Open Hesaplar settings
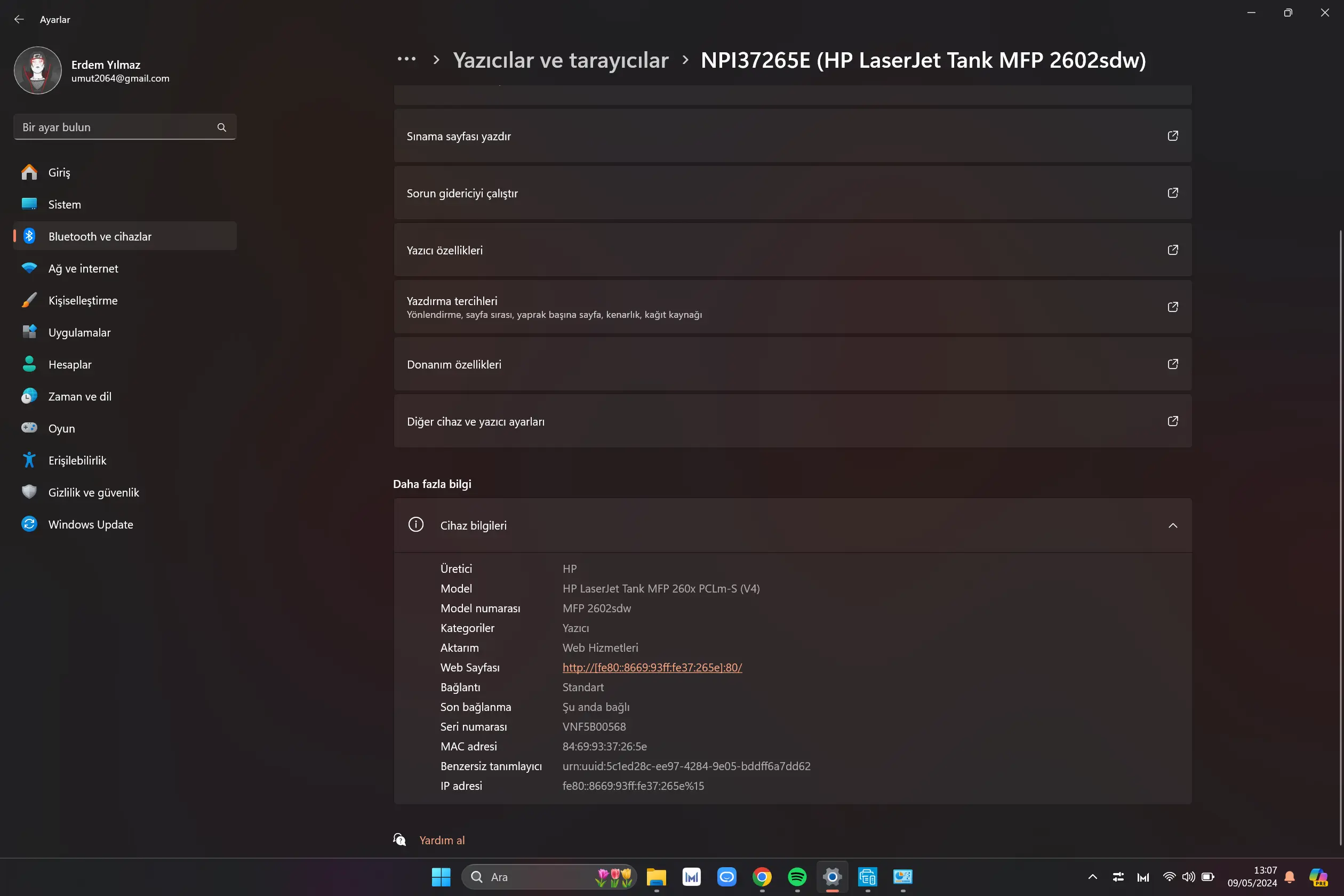Image resolution: width=1344 pixels, height=896 pixels. (125, 364)
